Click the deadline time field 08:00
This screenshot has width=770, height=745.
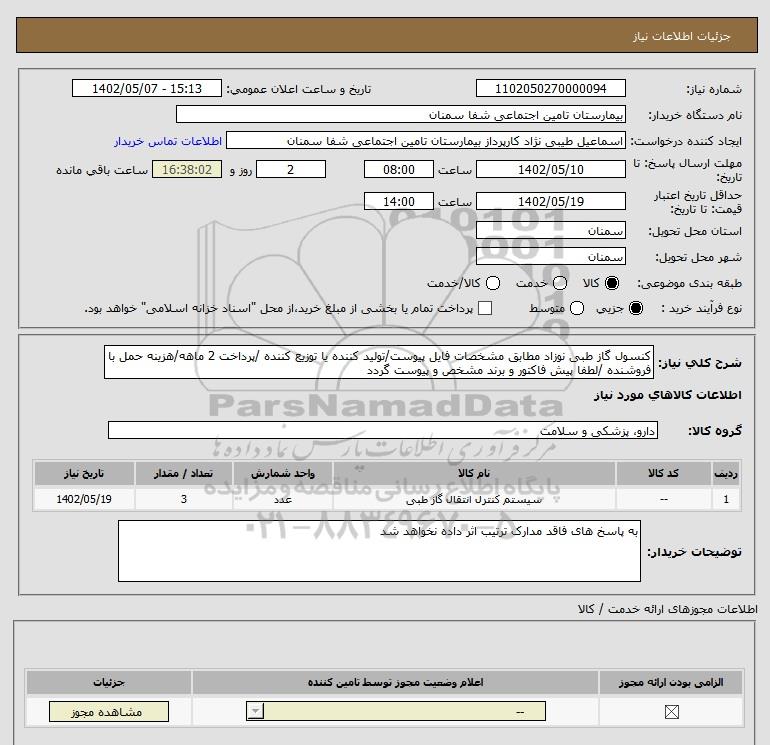click(x=399, y=169)
